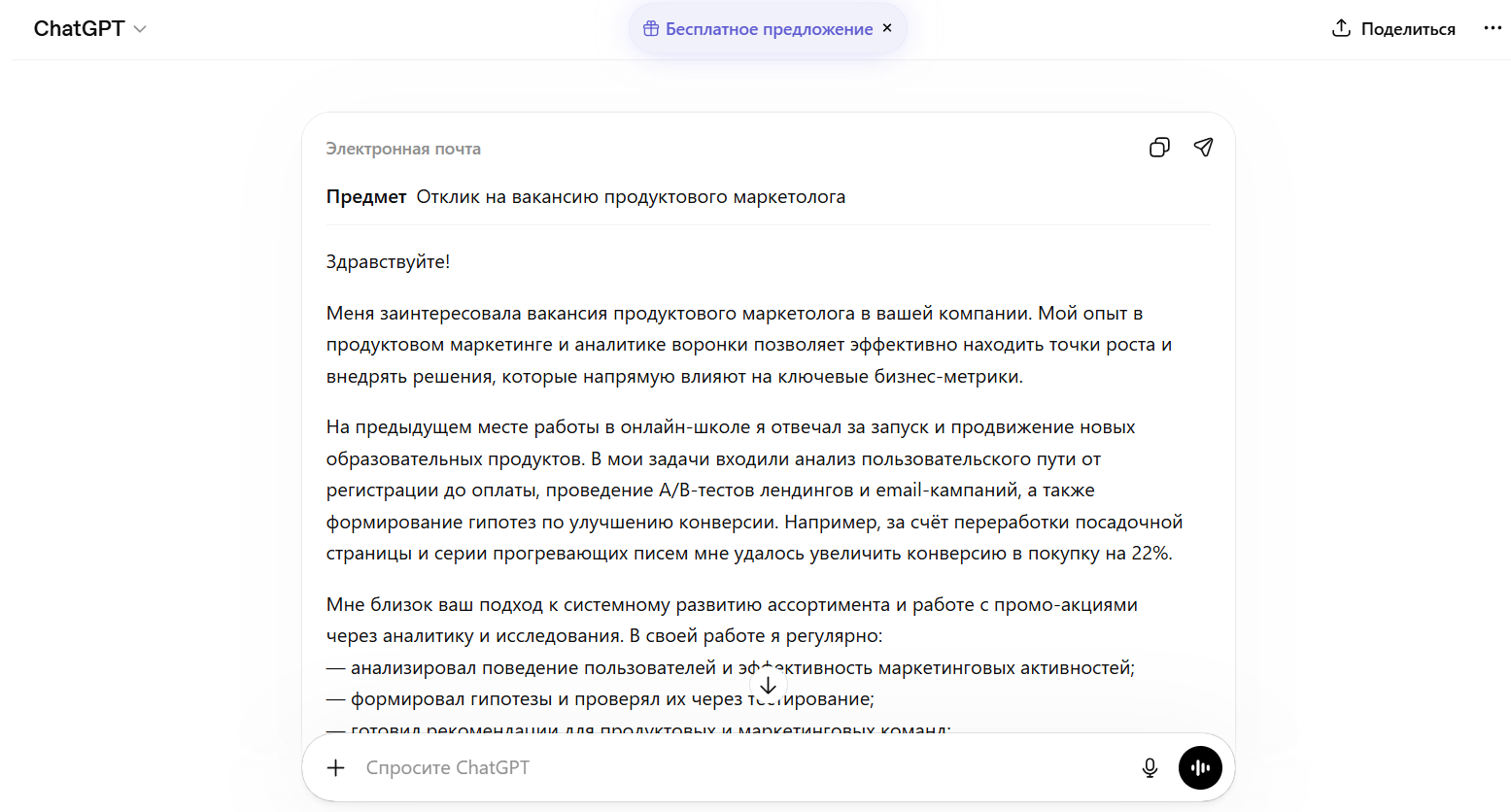Dismiss the "Бесплатное предложение" banner with X
Viewport: 1511px width, 812px height.
click(887, 28)
